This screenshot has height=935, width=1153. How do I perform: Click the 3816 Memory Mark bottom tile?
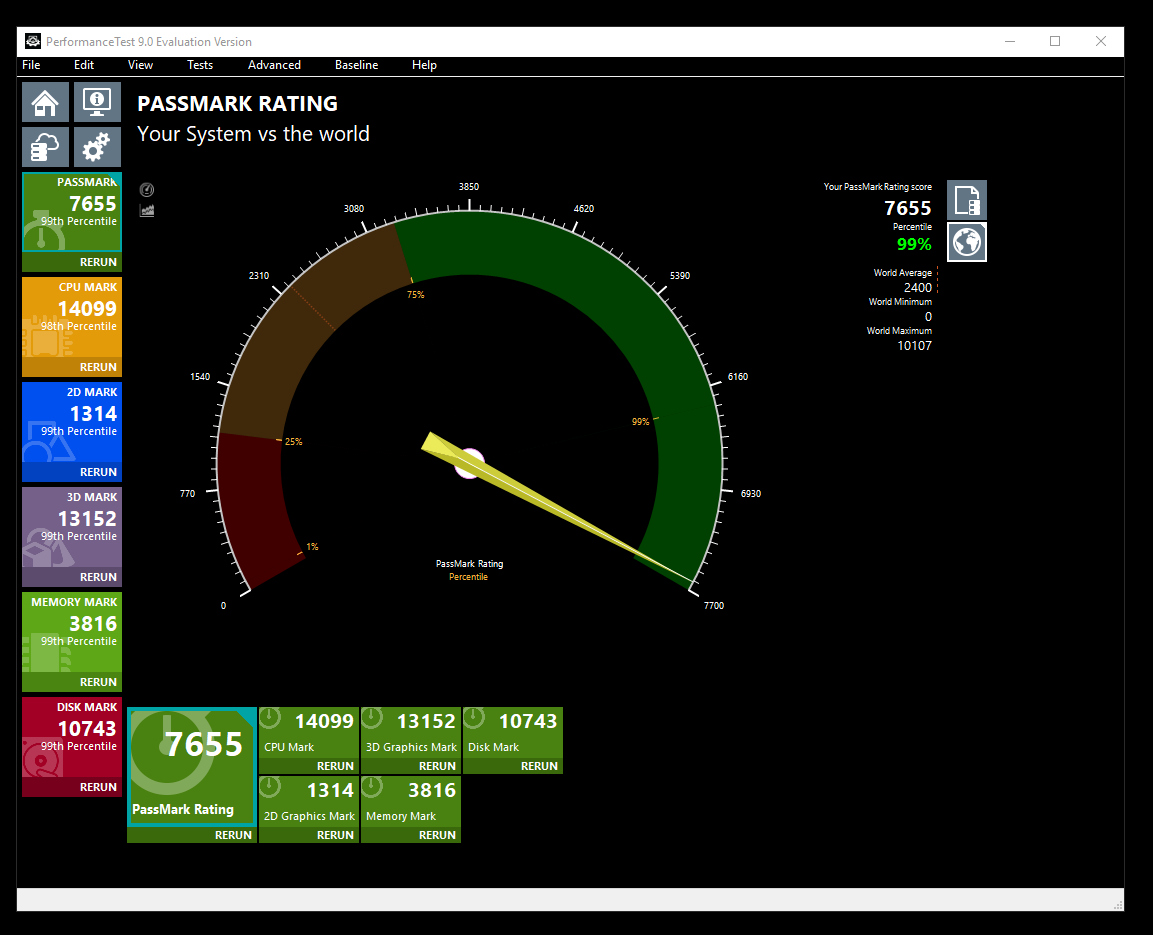click(411, 802)
